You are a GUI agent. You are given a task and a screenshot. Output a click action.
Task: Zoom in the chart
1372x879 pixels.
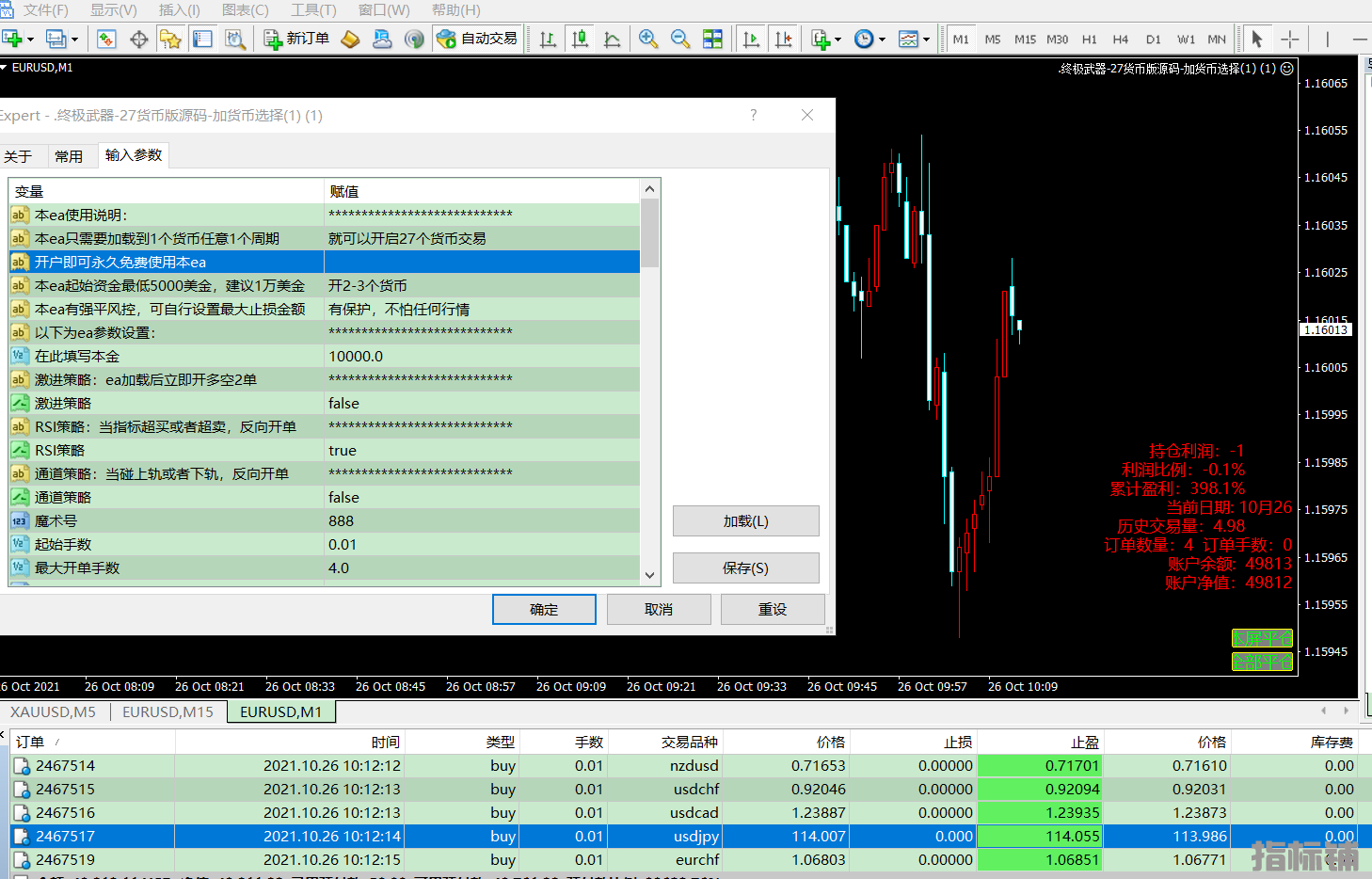tap(648, 39)
